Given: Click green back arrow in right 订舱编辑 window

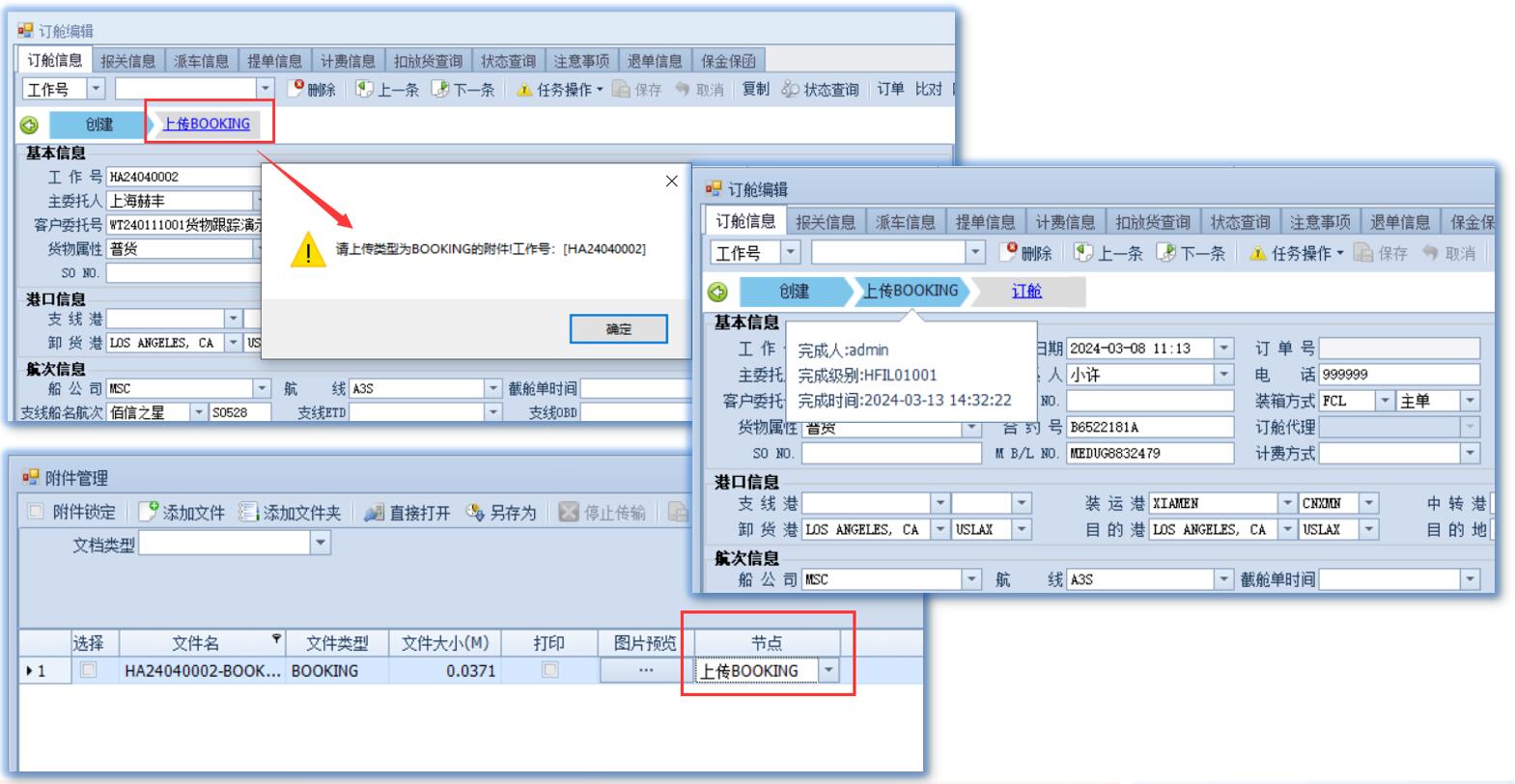Looking at the screenshot, I should pyautogui.click(x=717, y=292).
